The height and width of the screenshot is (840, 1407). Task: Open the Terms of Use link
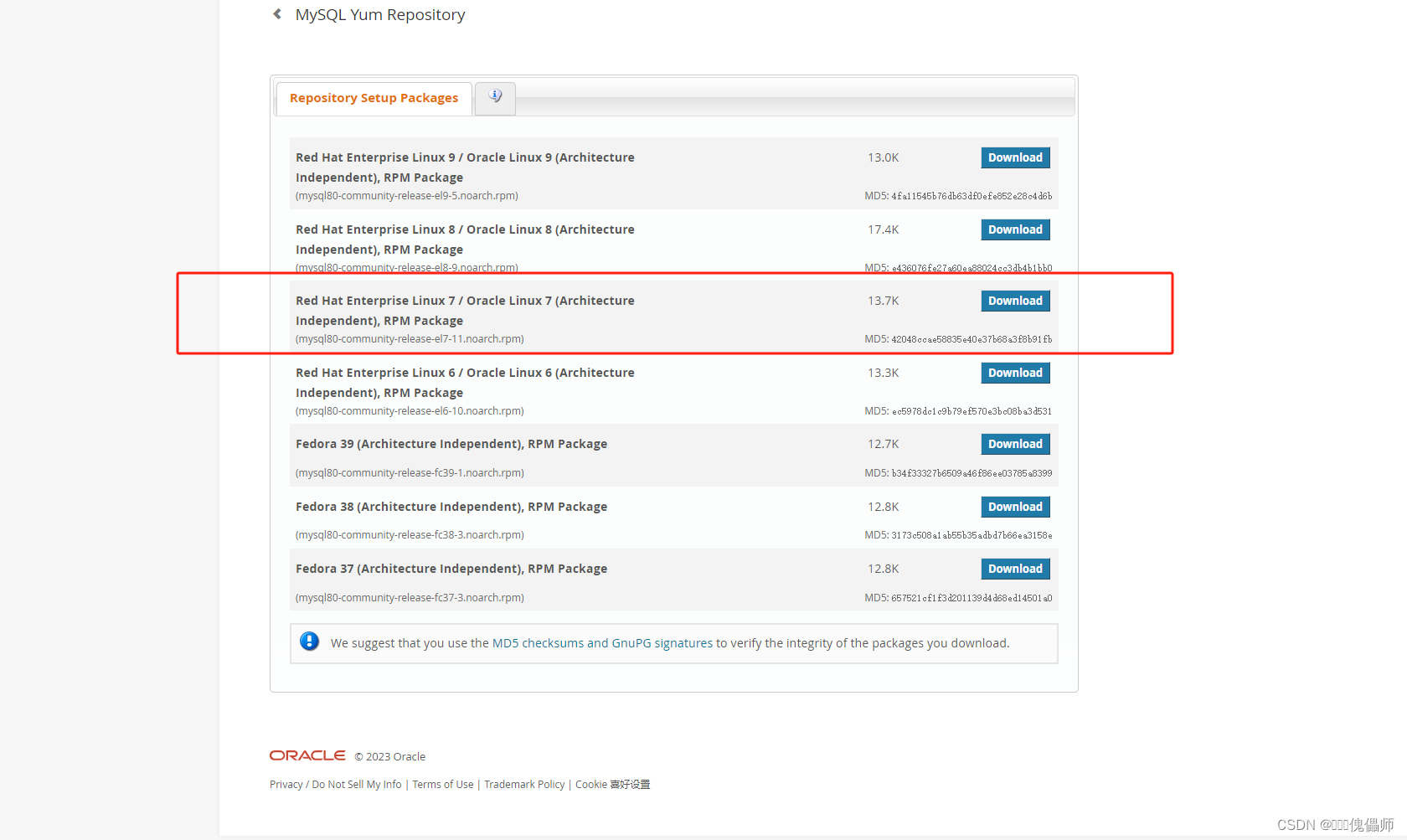(443, 785)
